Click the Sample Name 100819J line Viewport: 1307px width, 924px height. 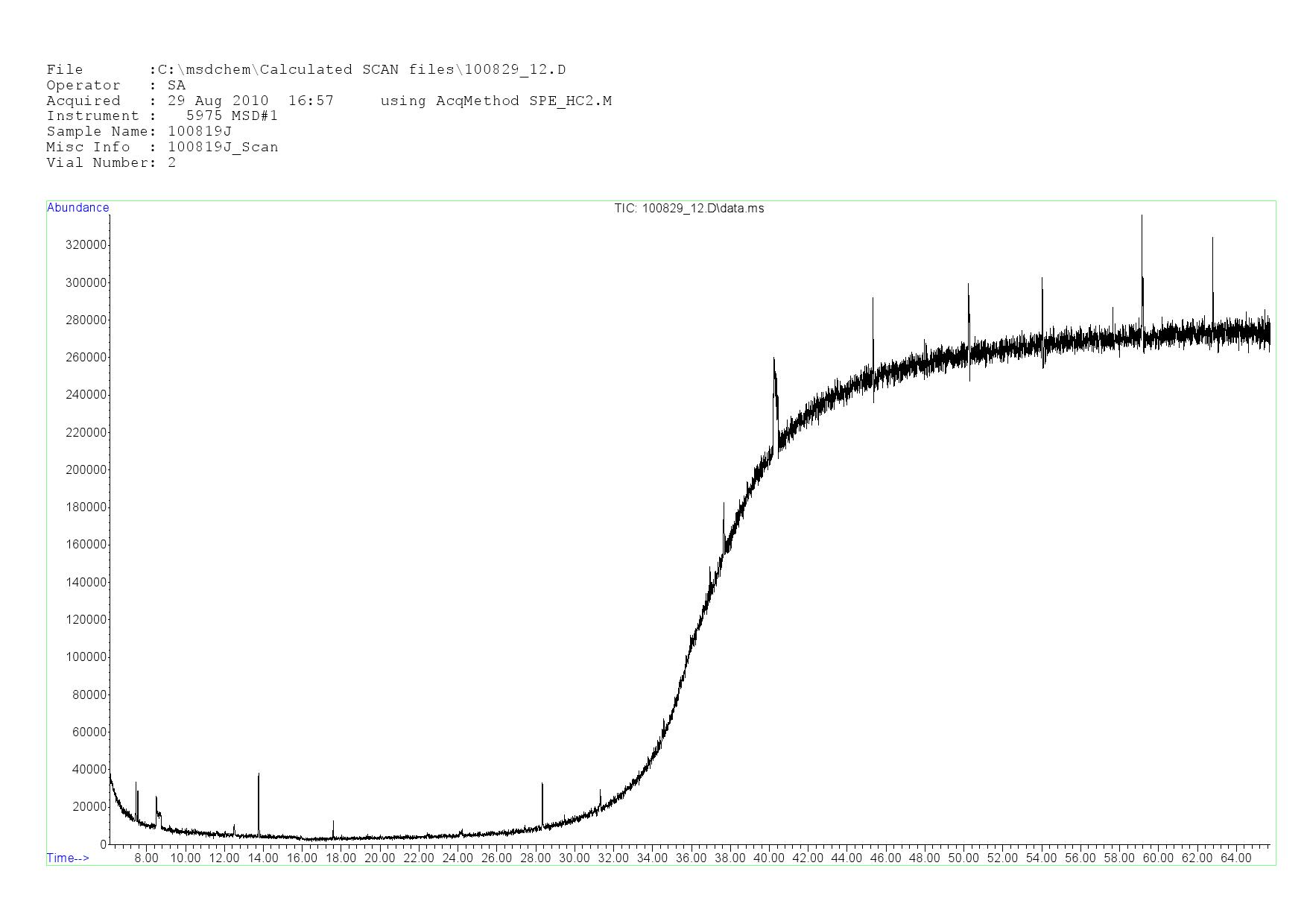click(139, 132)
